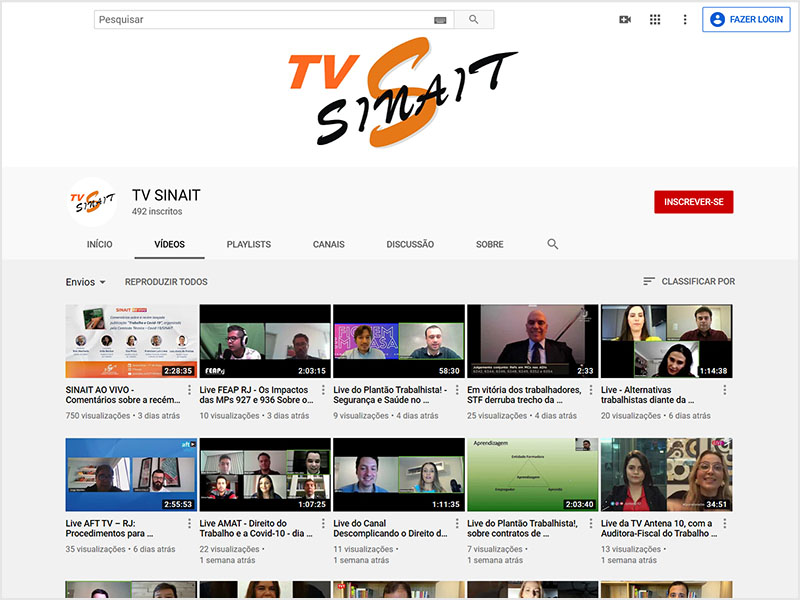Click the create video camera icon
Screen dimensions: 800x600
[x=625, y=19]
